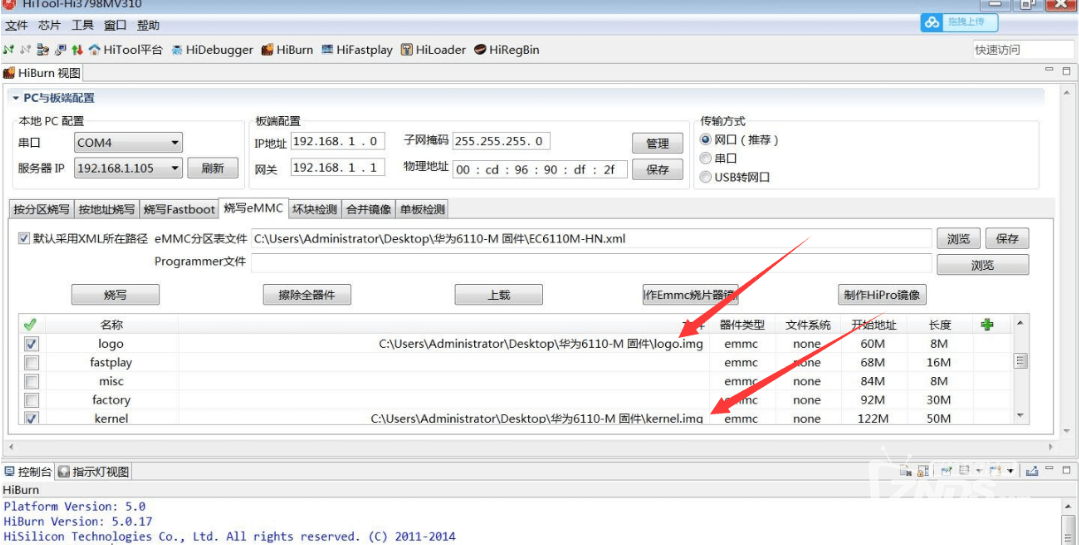Screen dimensions: 1079x545
Task: Open the HiBurn tool from toolbar
Action: 287,50
